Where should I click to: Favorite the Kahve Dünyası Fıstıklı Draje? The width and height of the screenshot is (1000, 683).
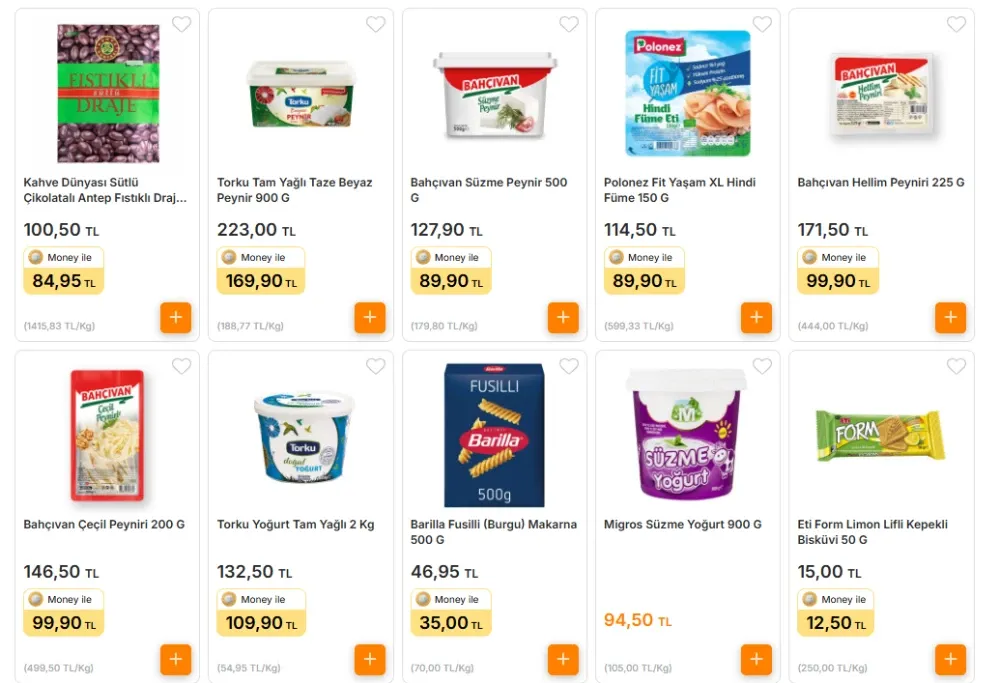point(181,25)
